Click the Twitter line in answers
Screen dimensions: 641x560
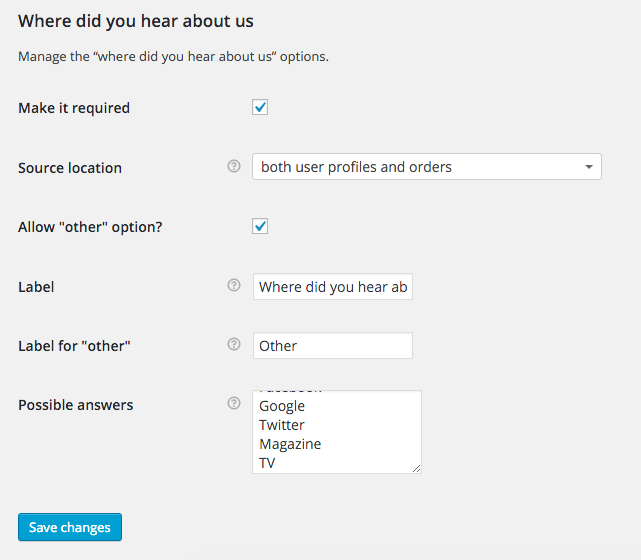[282, 425]
